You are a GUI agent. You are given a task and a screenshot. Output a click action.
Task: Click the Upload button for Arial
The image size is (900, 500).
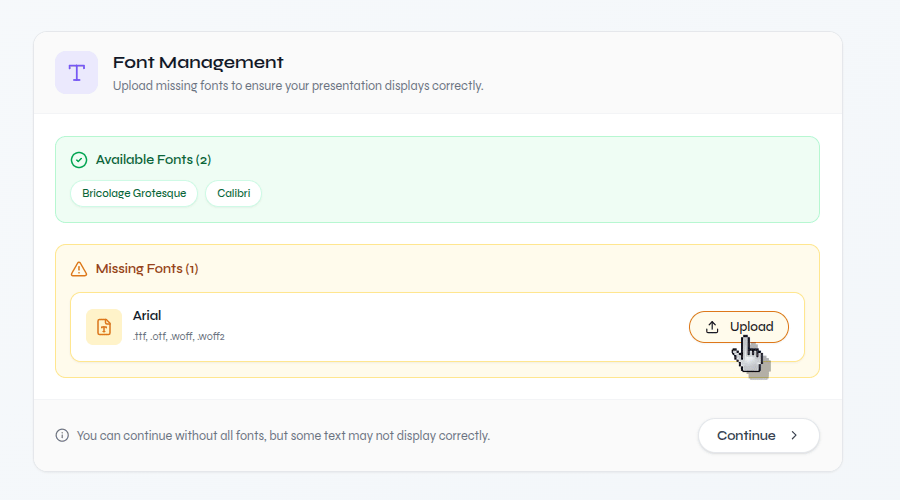739,327
